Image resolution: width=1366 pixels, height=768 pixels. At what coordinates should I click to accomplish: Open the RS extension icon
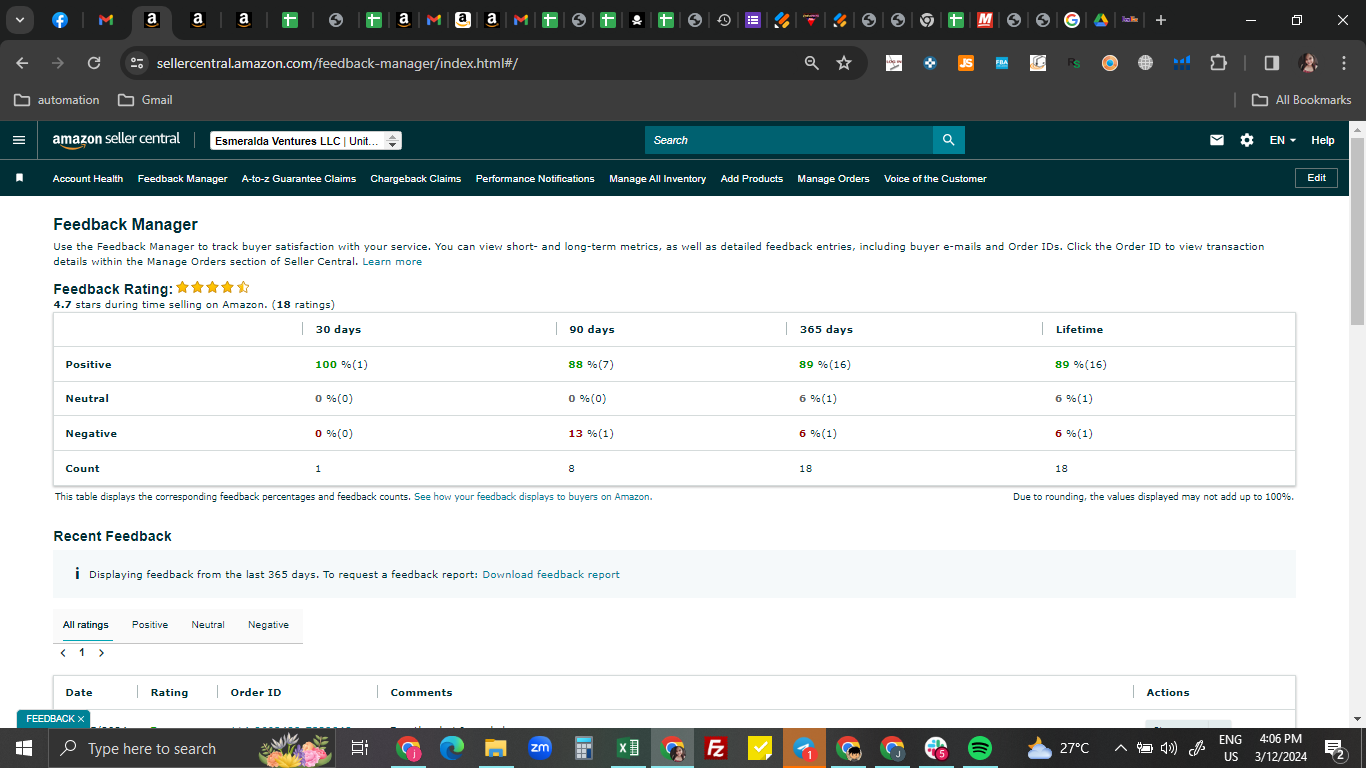(1073, 63)
